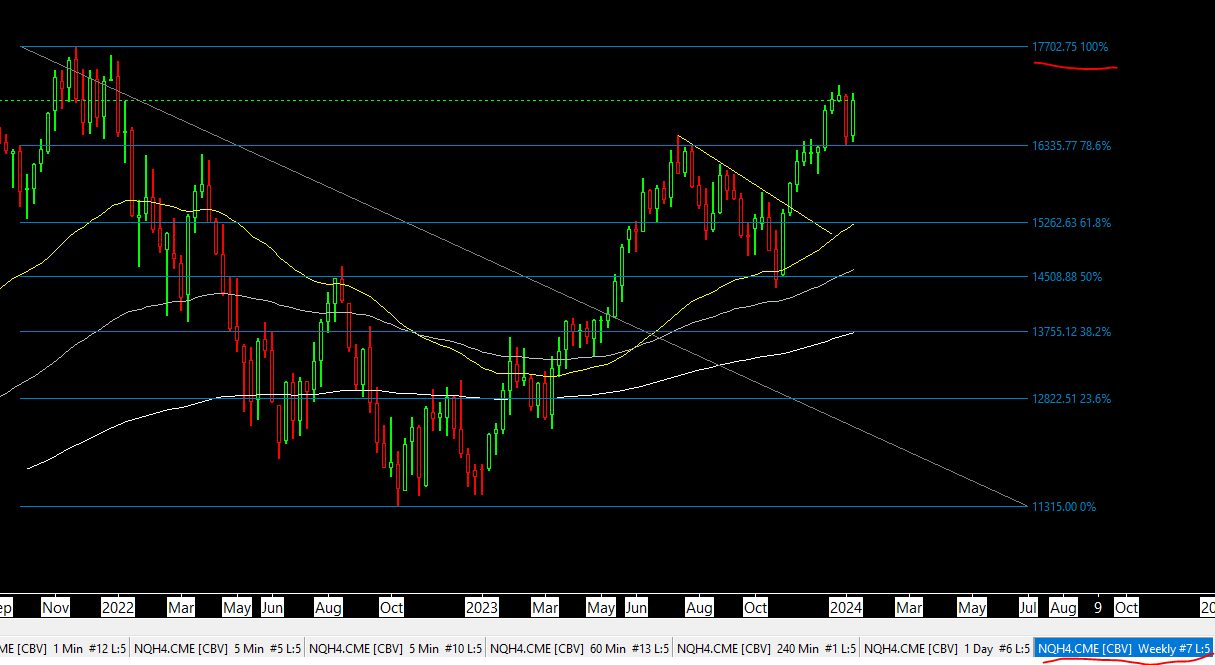1215x665 pixels.
Task: Click the Nov label on the time axis
Action: click(x=54, y=608)
